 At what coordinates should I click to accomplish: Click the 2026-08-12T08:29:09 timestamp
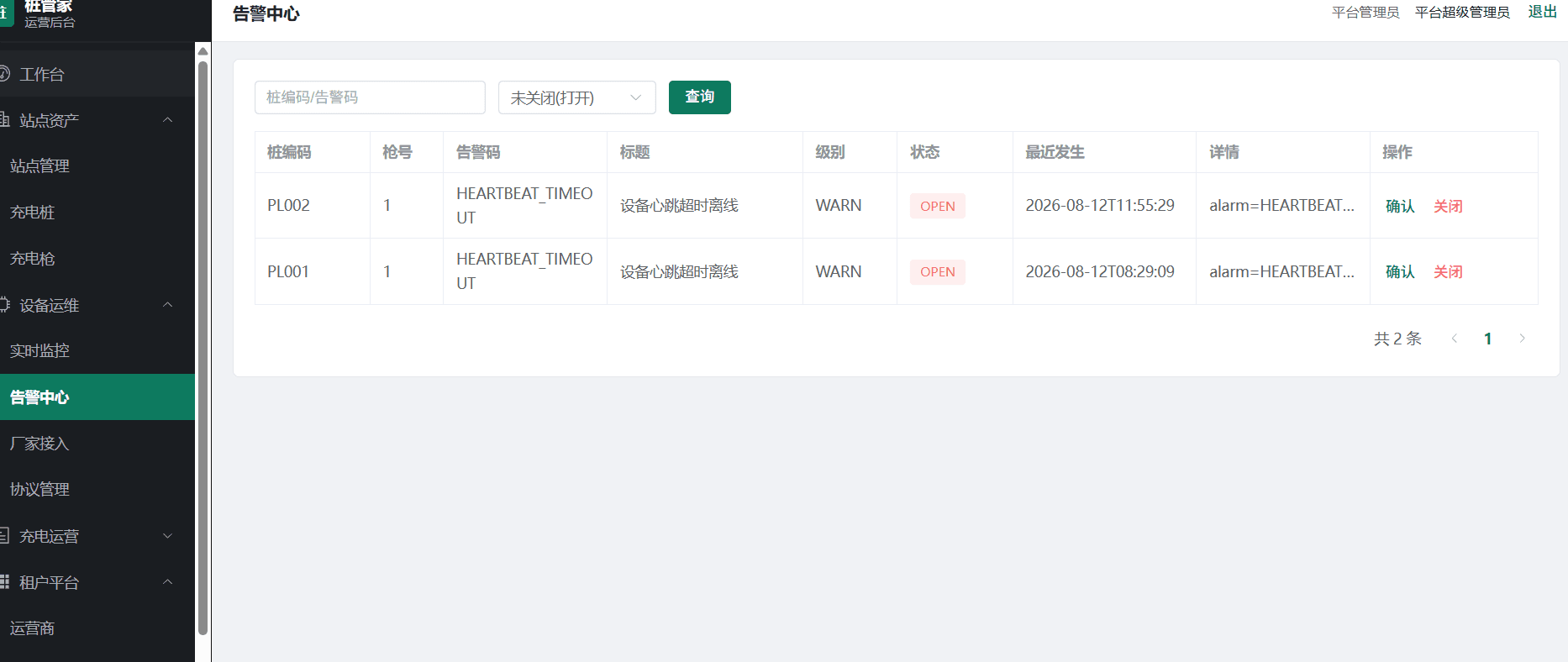pyautogui.click(x=1100, y=271)
